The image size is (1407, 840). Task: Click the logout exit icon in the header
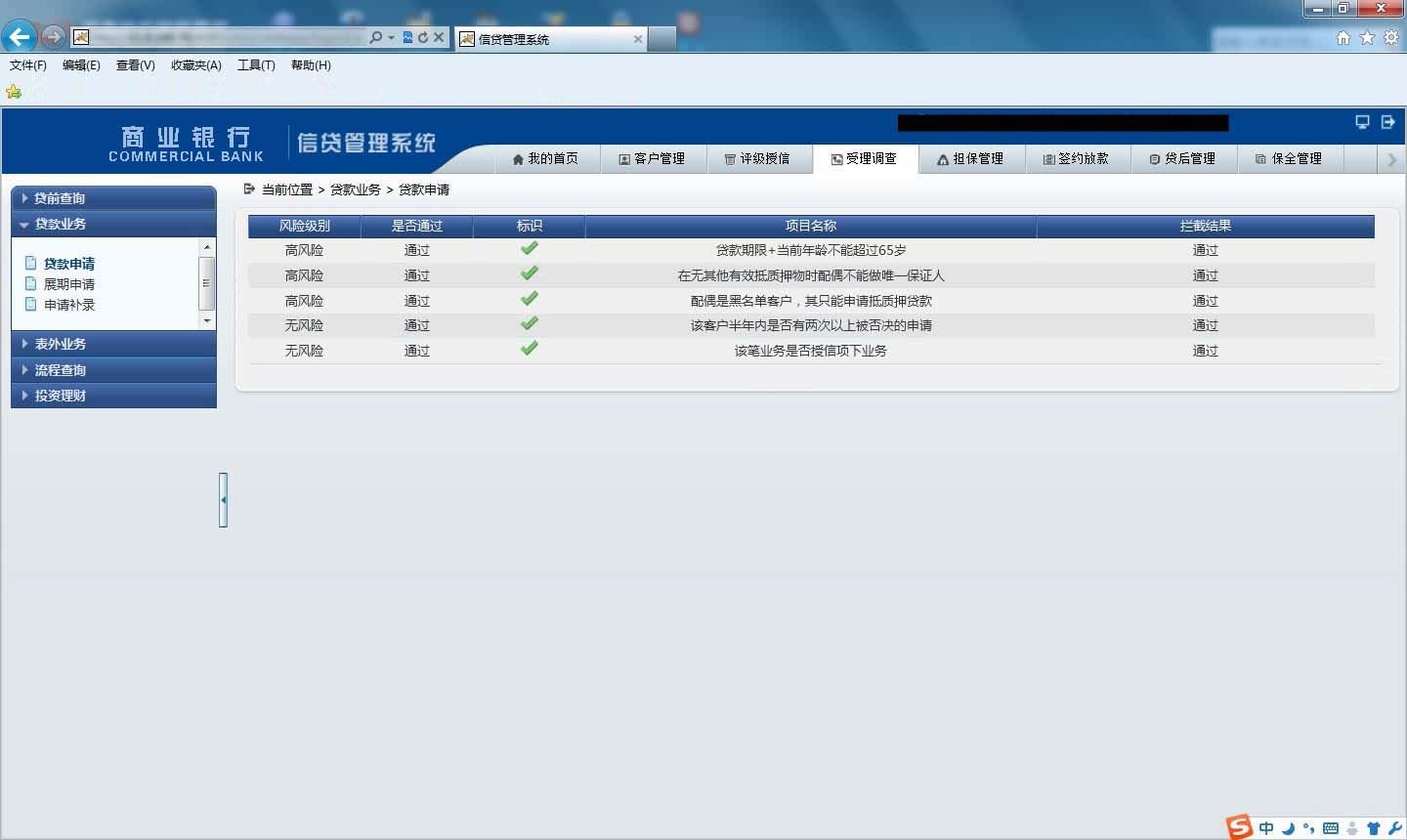pyautogui.click(x=1387, y=122)
